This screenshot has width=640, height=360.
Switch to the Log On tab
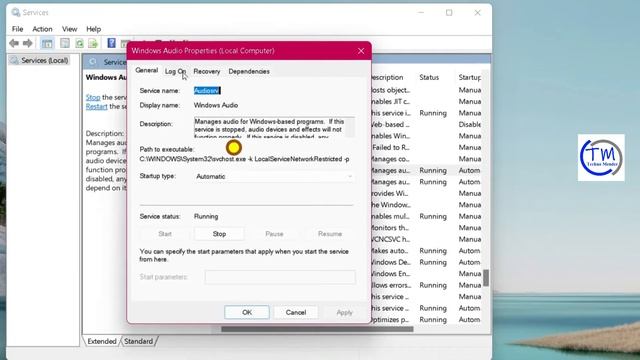pos(176,71)
